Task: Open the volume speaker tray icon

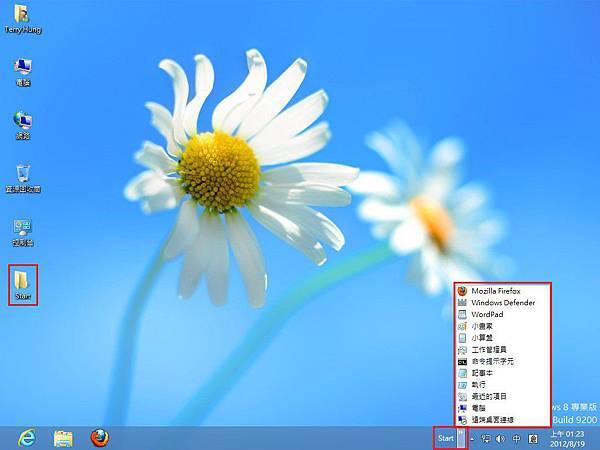Action: (x=500, y=439)
